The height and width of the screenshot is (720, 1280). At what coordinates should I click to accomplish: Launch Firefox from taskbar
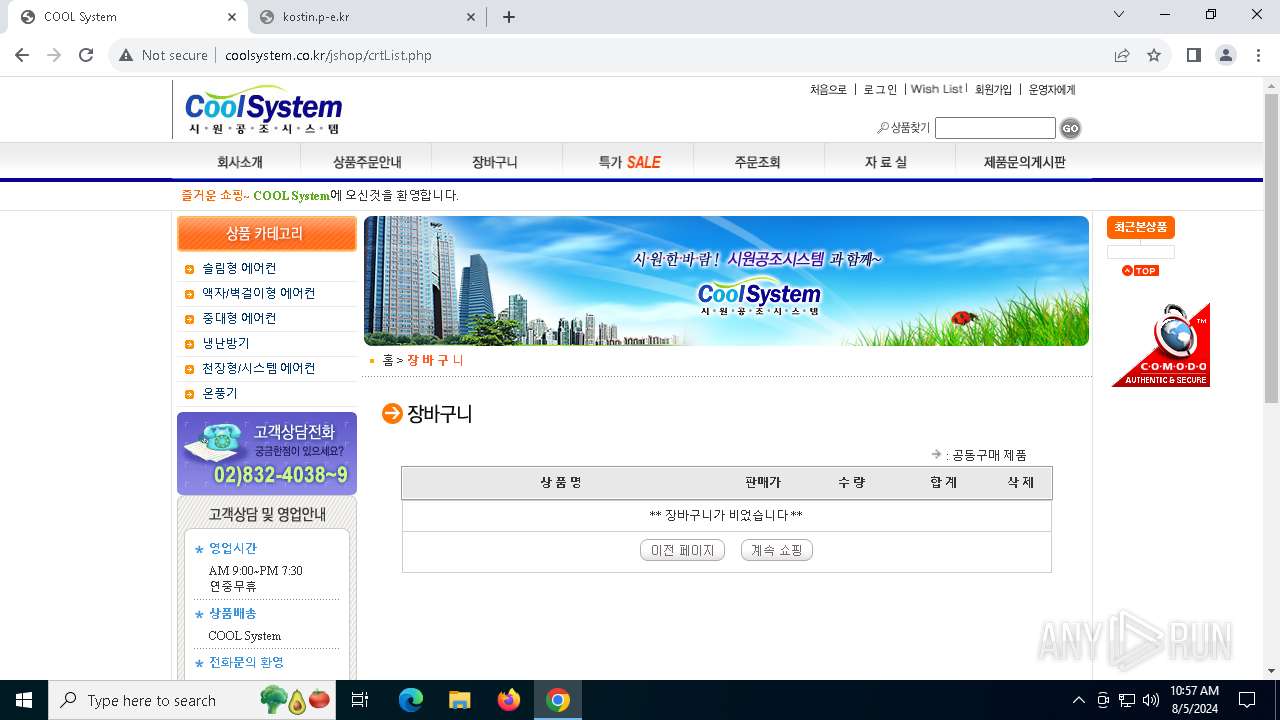coord(508,700)
